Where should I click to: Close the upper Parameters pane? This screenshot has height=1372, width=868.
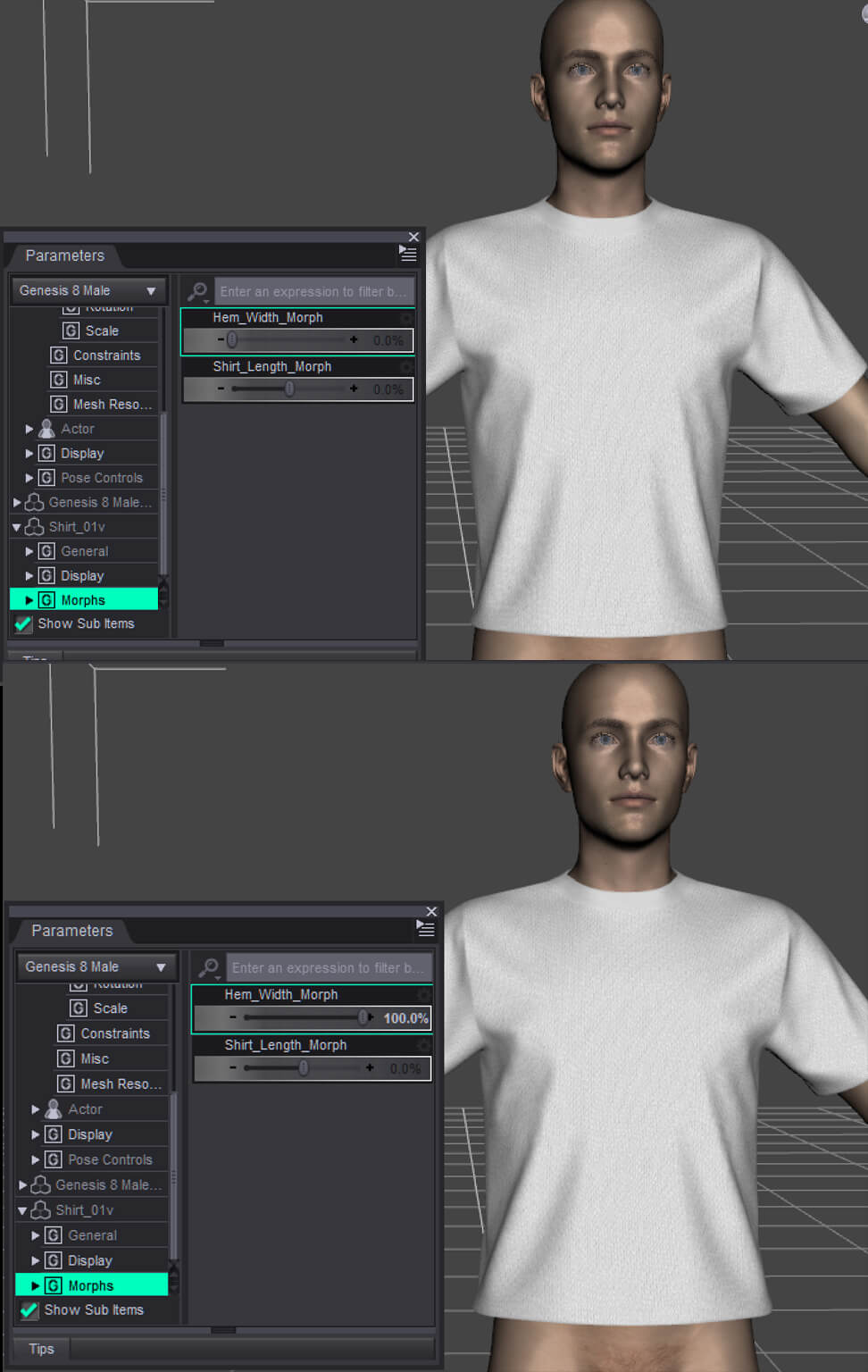pos(413,237)
